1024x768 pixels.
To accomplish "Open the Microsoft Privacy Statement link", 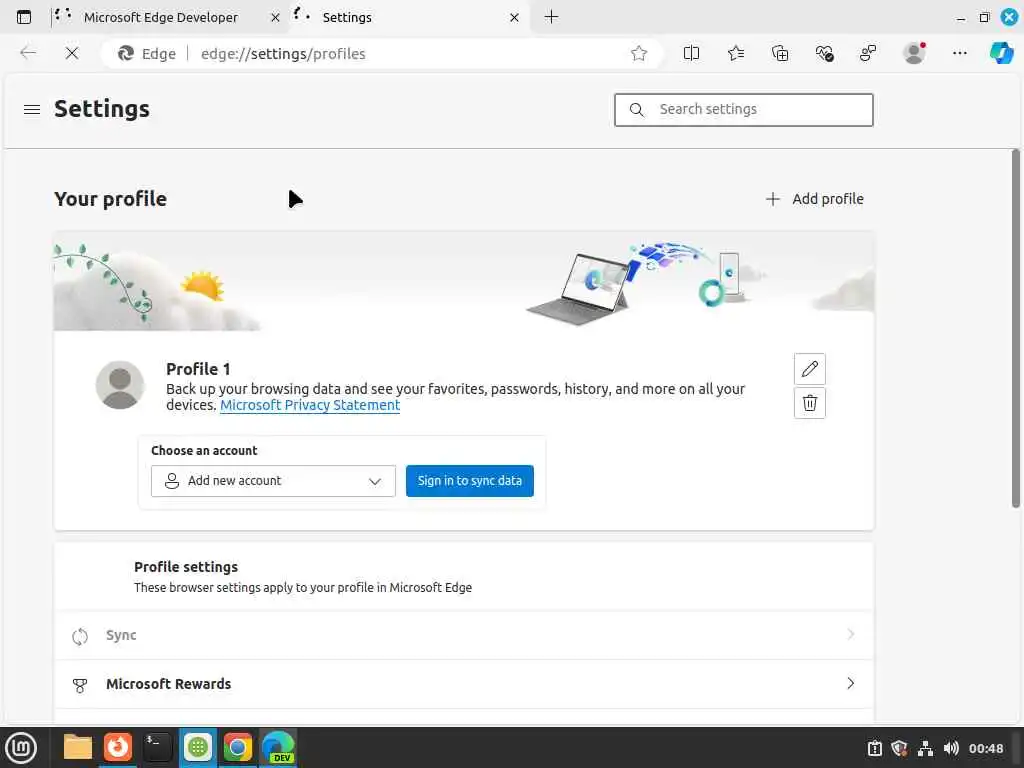I will click(x=310, y=405).
